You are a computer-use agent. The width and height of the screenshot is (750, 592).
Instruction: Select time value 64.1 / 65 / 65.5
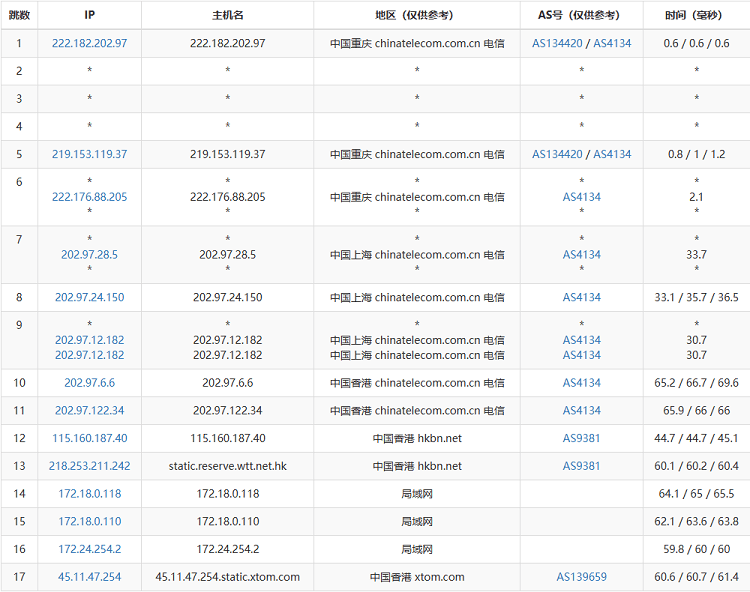click(696, 493)
